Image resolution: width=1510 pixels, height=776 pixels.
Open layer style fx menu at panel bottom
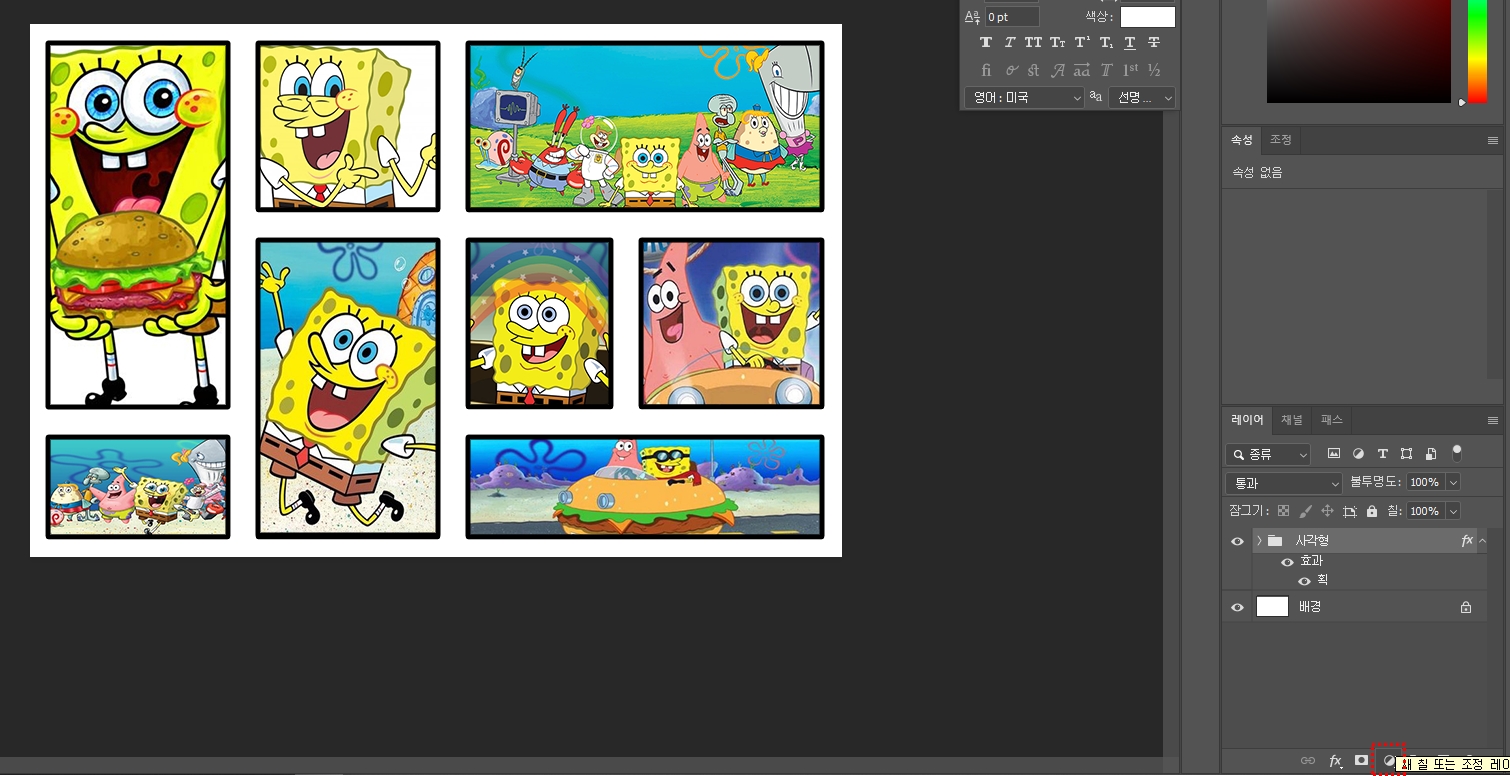(1335, 761)
